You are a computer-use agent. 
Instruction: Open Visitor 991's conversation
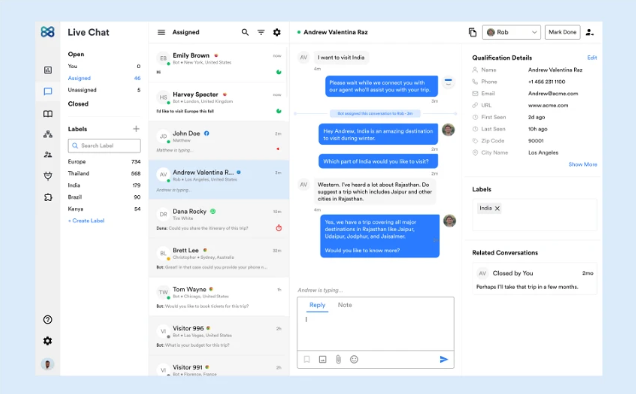coord(219,366)
